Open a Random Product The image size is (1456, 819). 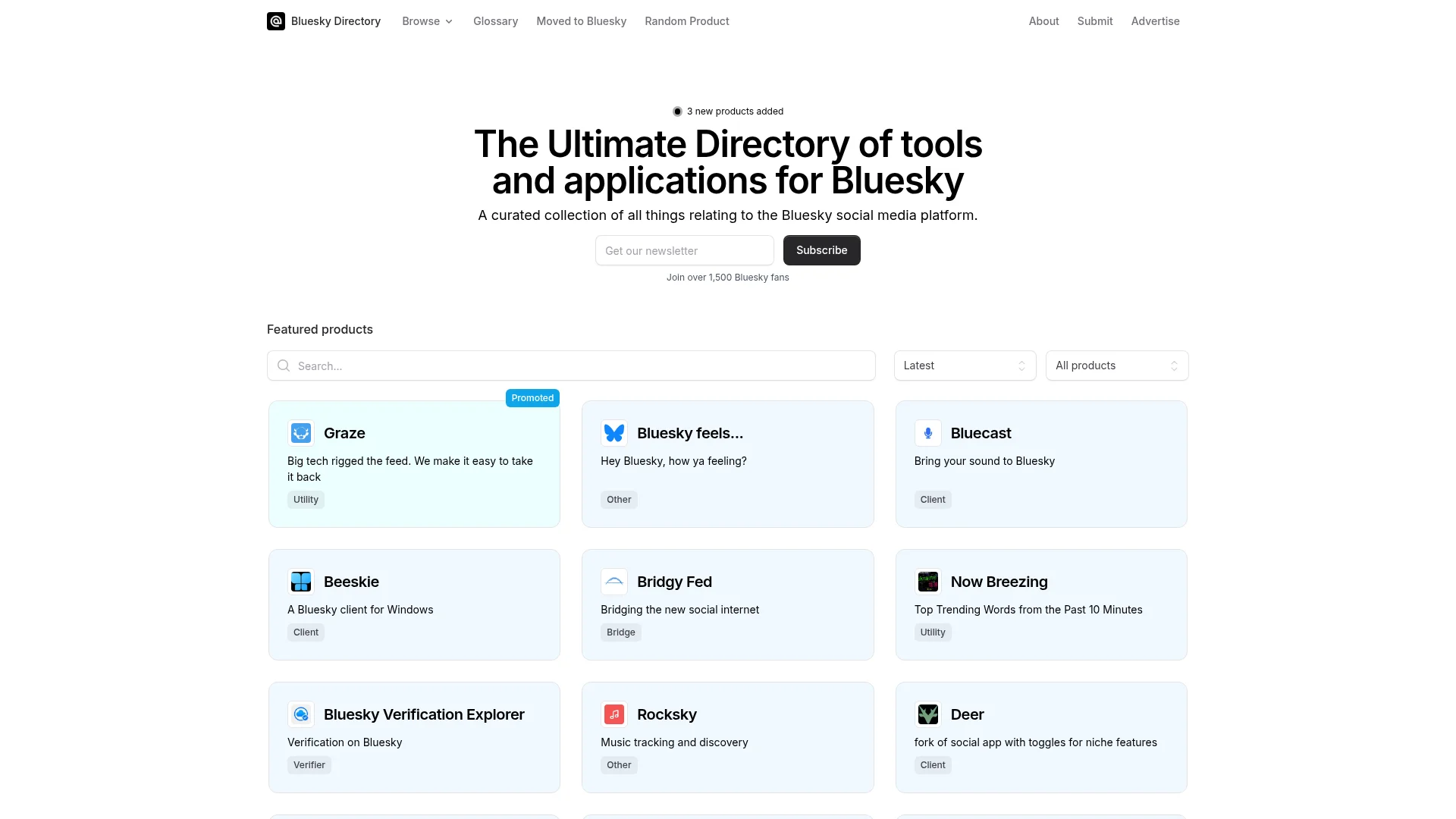tap(687, 21)
